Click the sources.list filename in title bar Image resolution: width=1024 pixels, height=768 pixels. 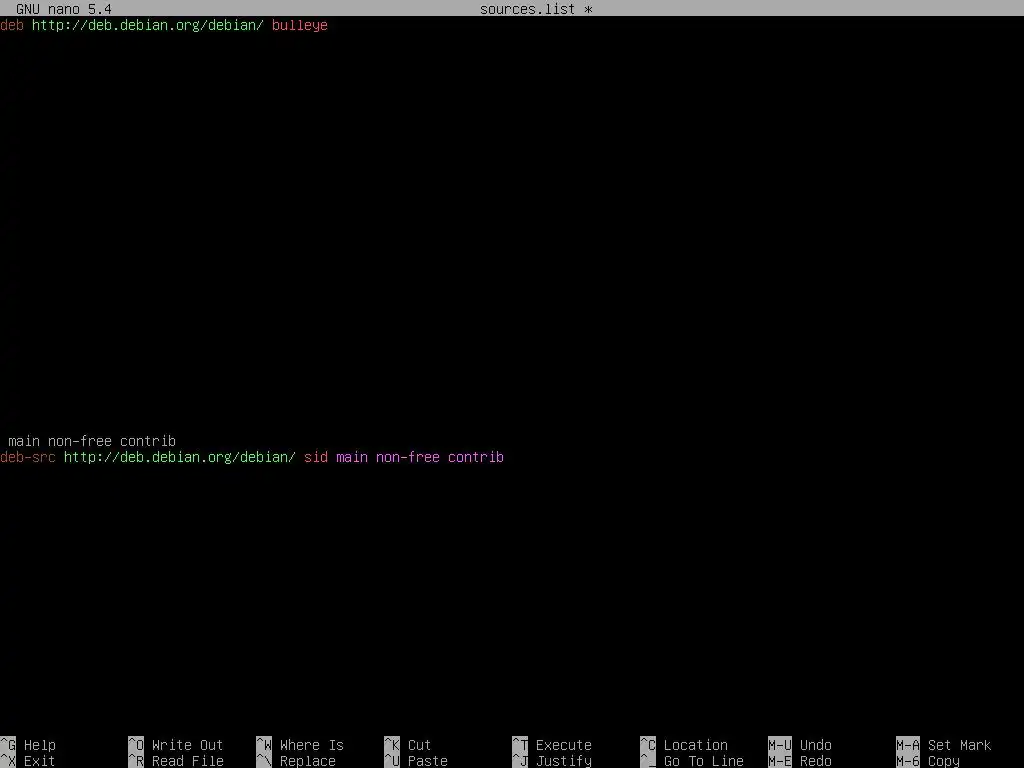527,9
